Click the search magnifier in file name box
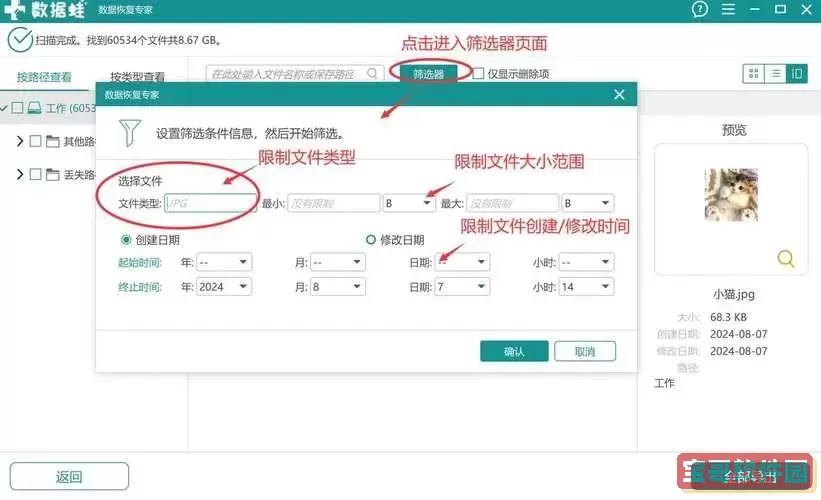The width and height of the screenshot is (821, 500). click(x=372, y=73)
